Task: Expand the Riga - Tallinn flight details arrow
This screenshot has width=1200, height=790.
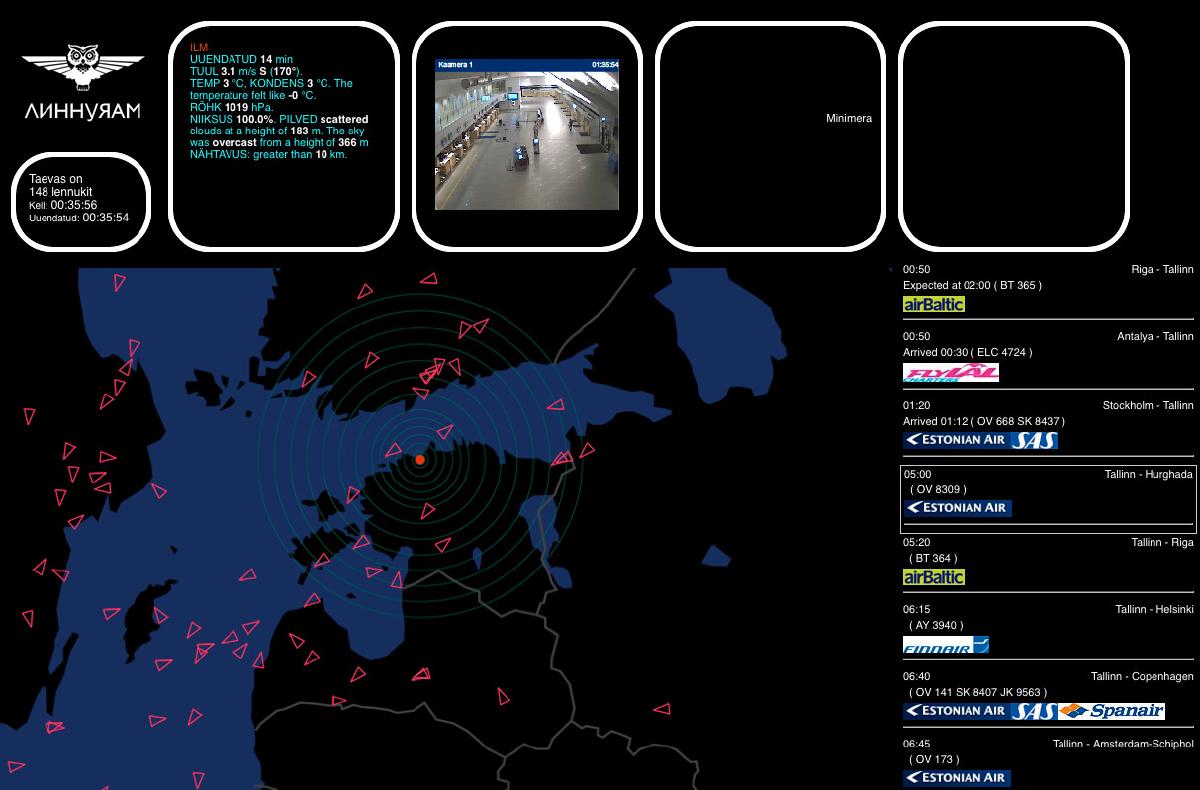Action: pyautogui.click(x=891, y=268)
